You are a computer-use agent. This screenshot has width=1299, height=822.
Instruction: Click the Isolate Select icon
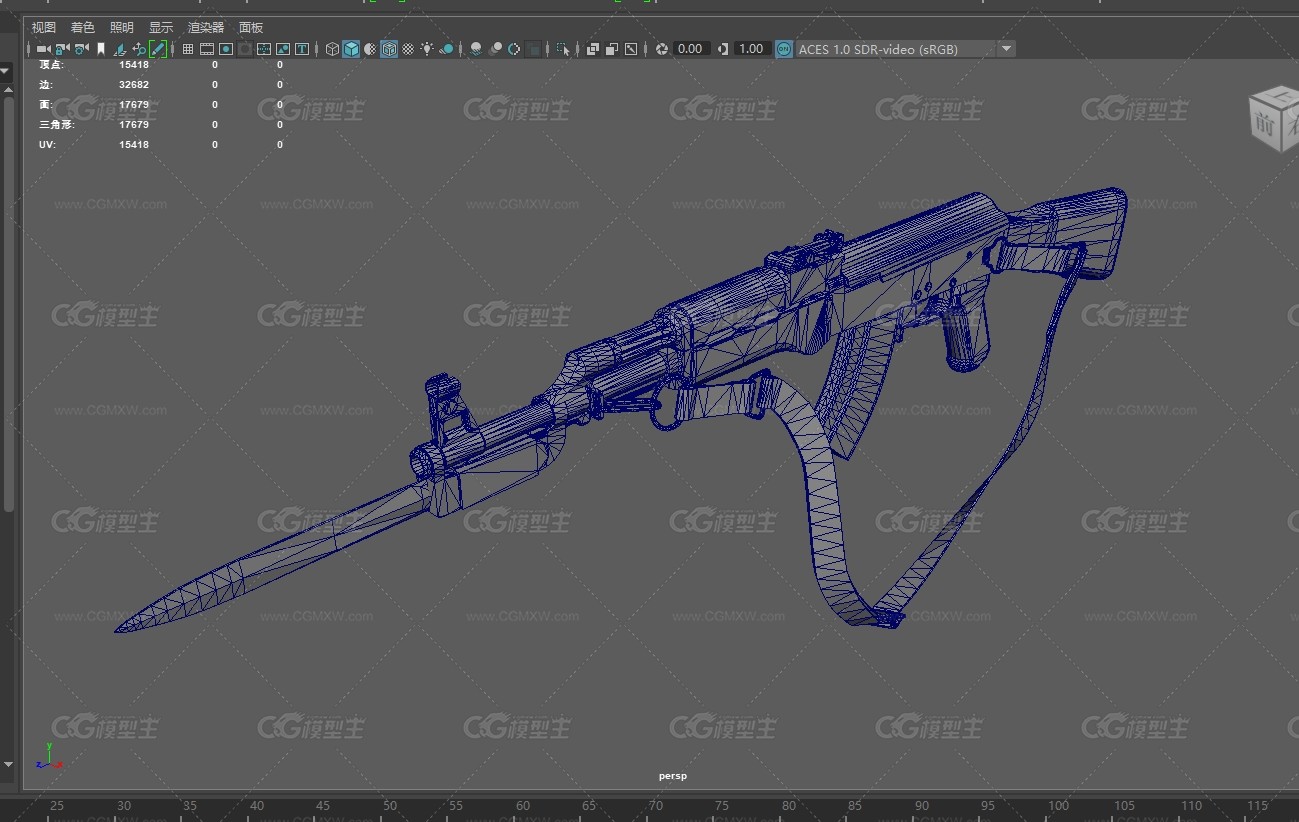coord(562,48)
